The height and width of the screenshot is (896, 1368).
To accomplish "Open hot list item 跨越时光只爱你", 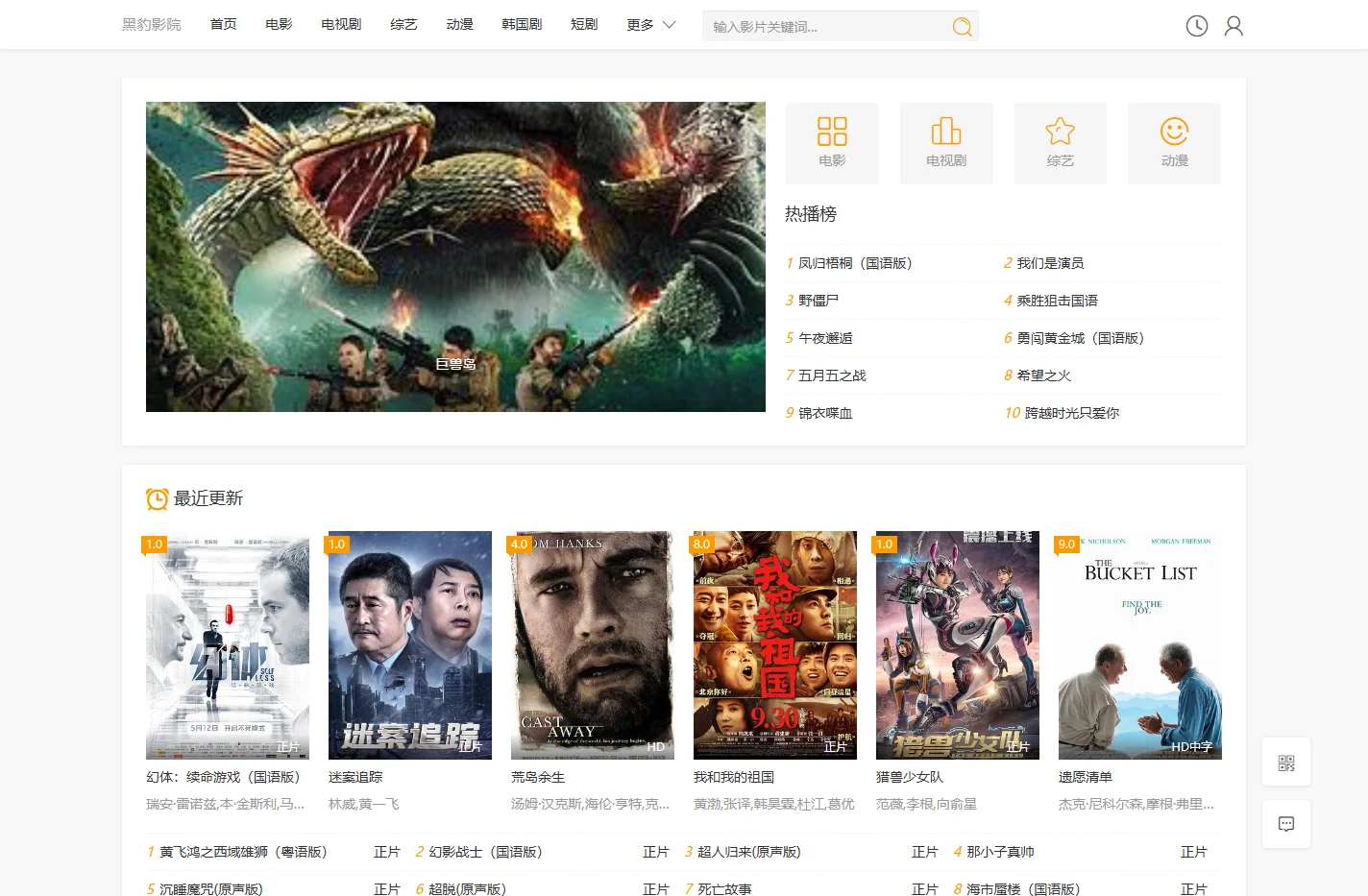I will tap(1072, 413).
